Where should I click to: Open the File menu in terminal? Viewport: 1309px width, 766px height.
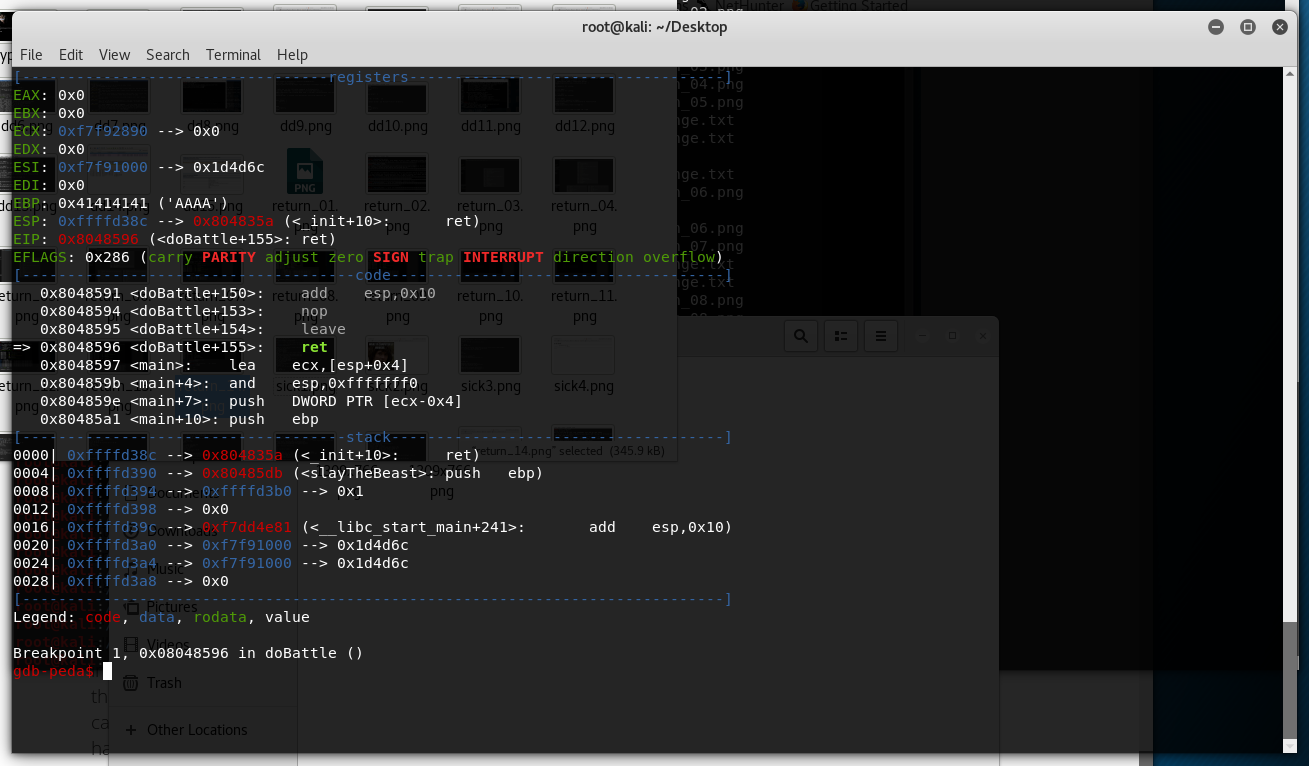click(x=31, y=55)
